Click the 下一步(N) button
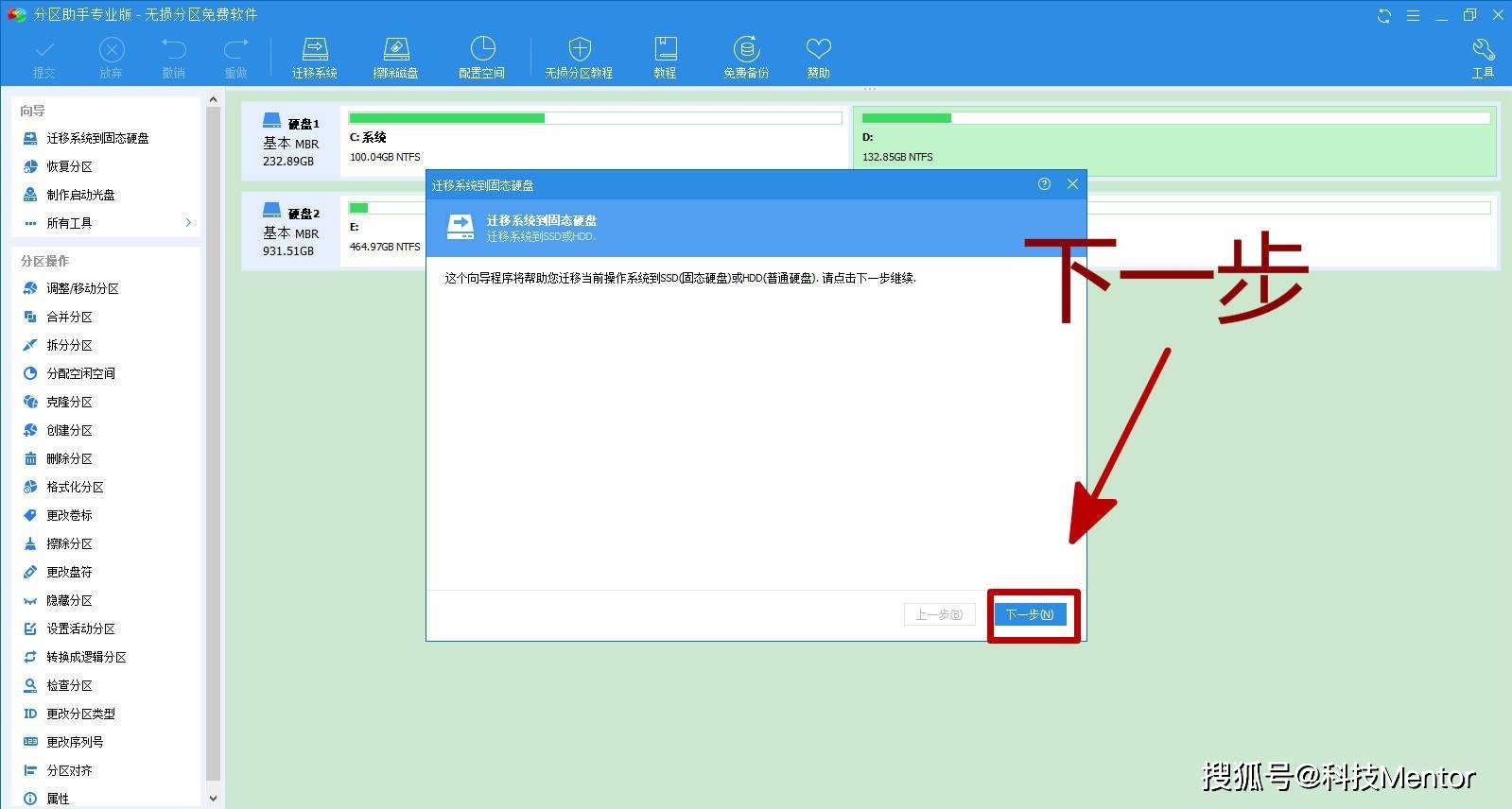This screenshot has width=1512, height=809. [x=1030, y=614]
